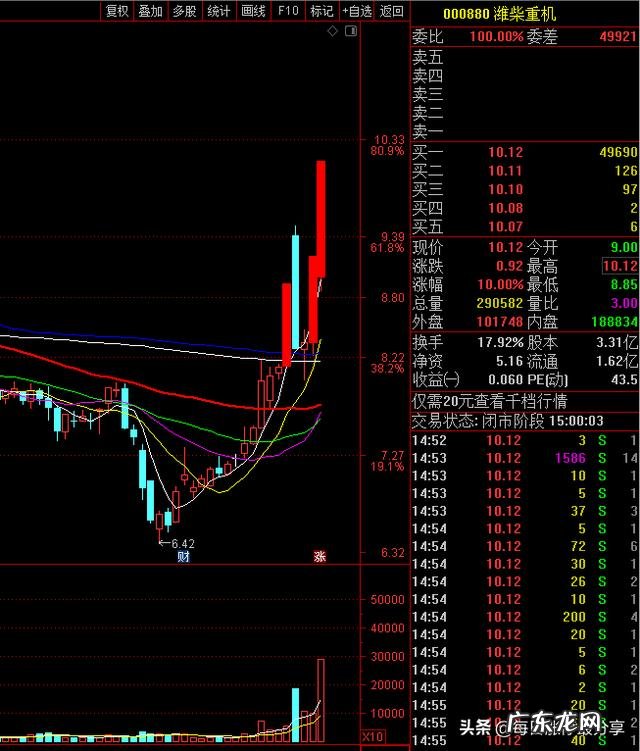Activate the 画线 drawing tool
Viewport: 640px width, 751px height.
point(253,11)
